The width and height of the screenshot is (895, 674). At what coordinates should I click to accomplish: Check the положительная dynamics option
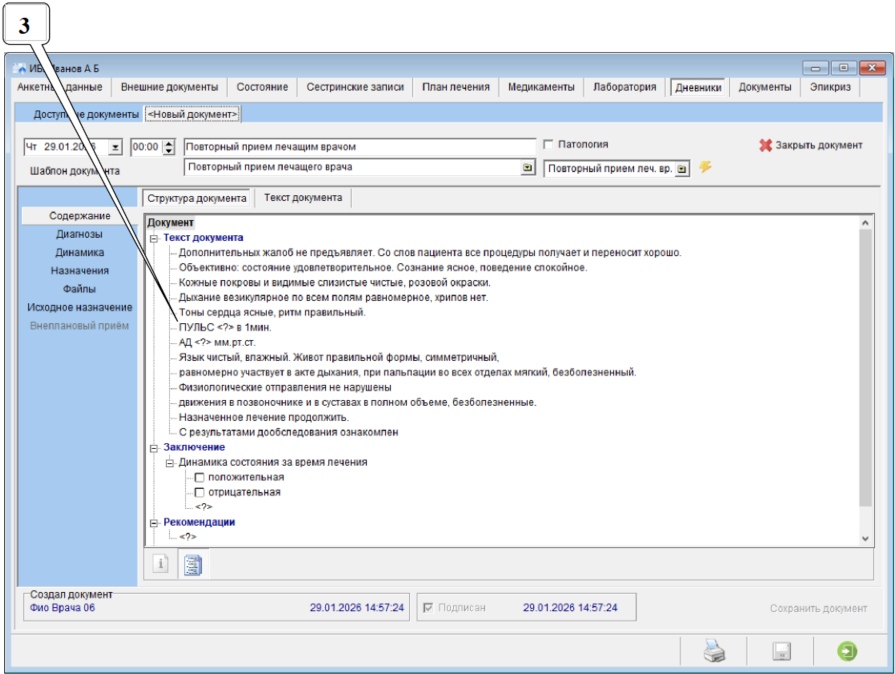(x=200, y=477)
